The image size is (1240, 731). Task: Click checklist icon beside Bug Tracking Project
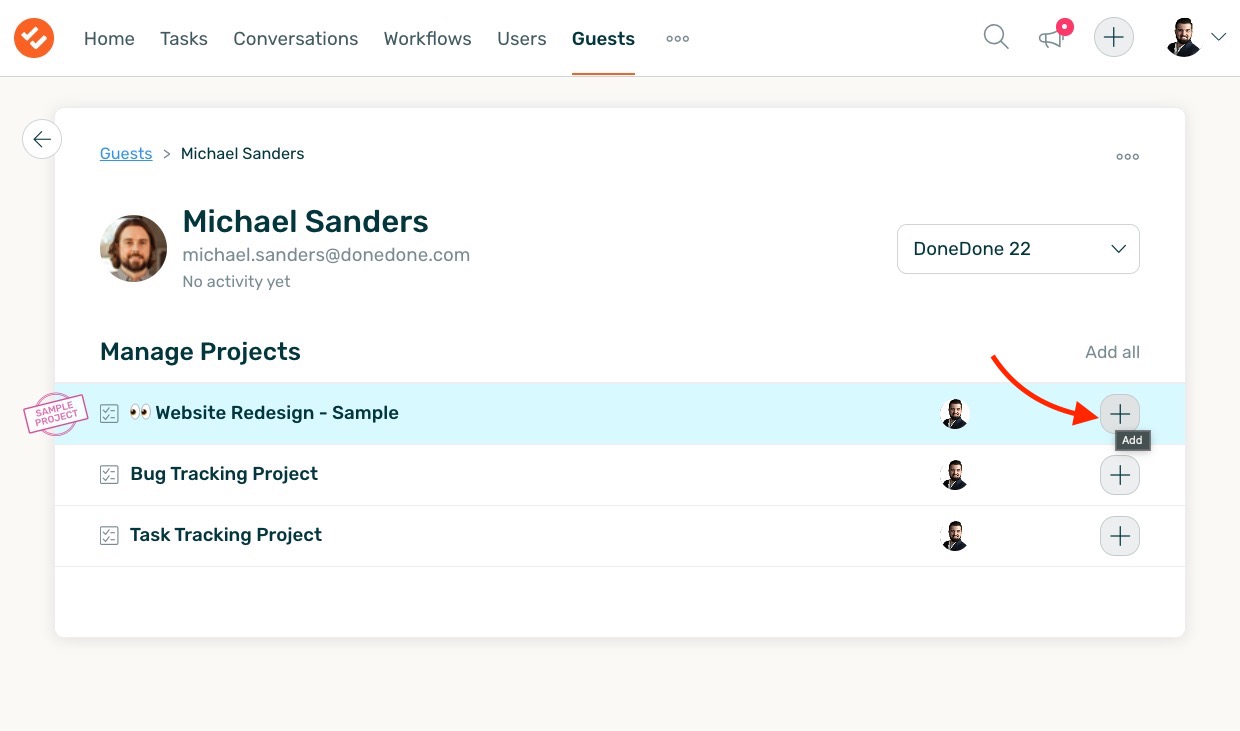point(109,475)
